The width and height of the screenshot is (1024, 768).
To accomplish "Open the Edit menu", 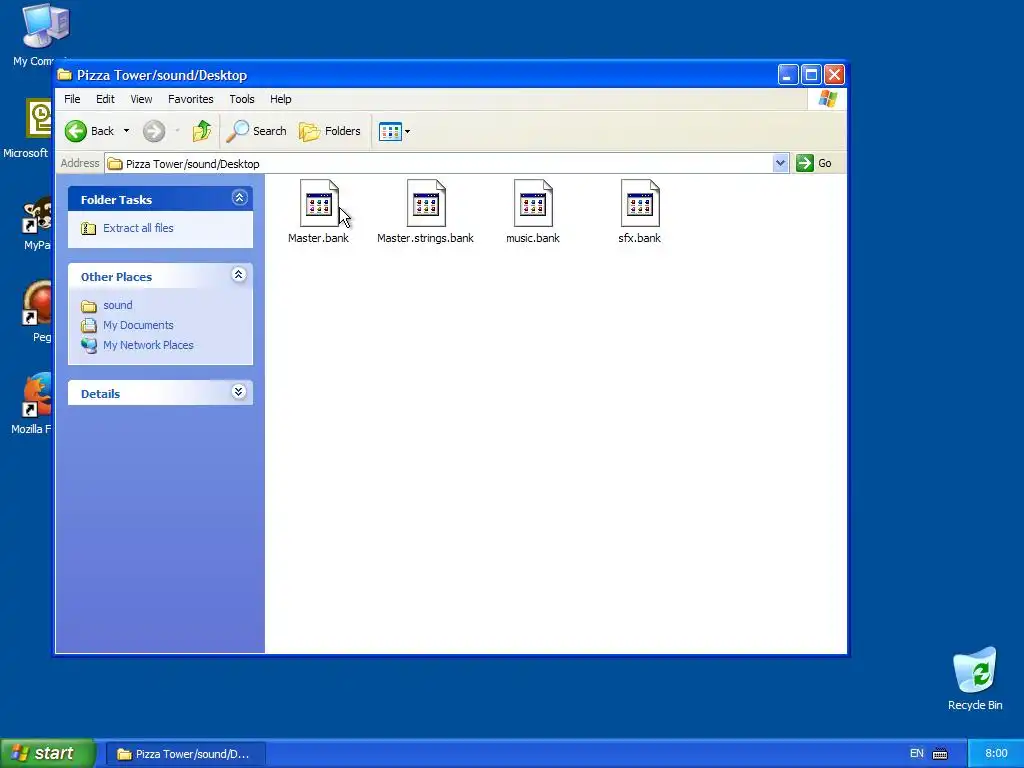I will point(105,99).
